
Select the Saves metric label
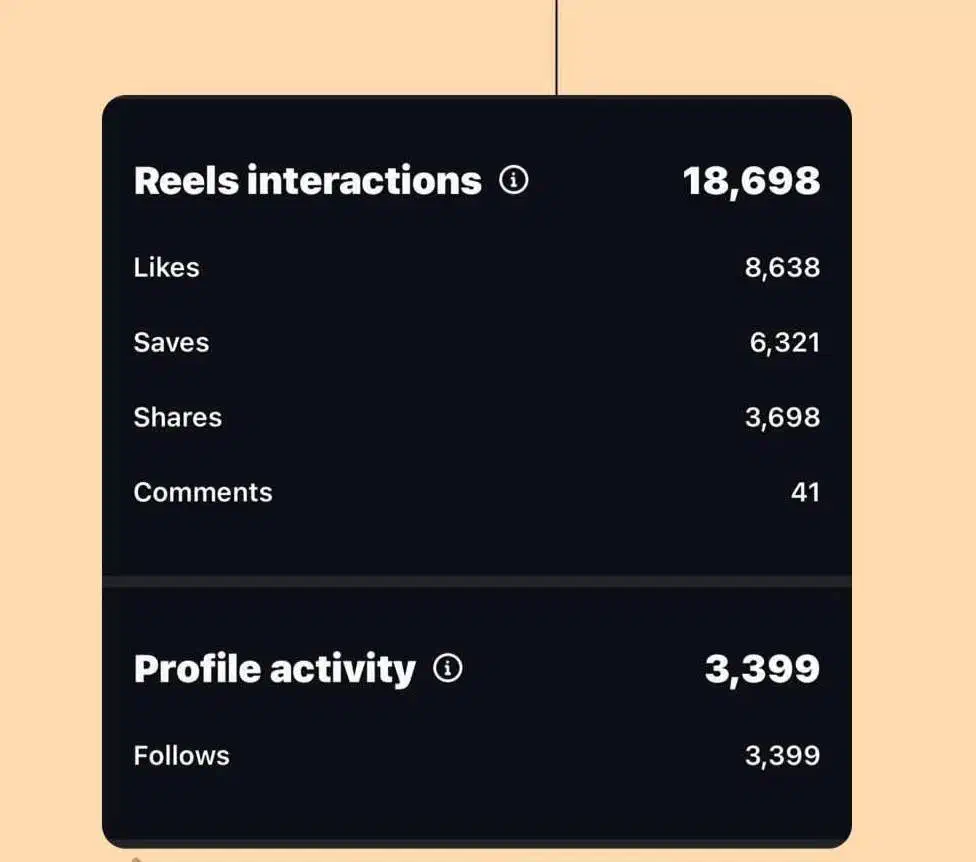point(171,342)
